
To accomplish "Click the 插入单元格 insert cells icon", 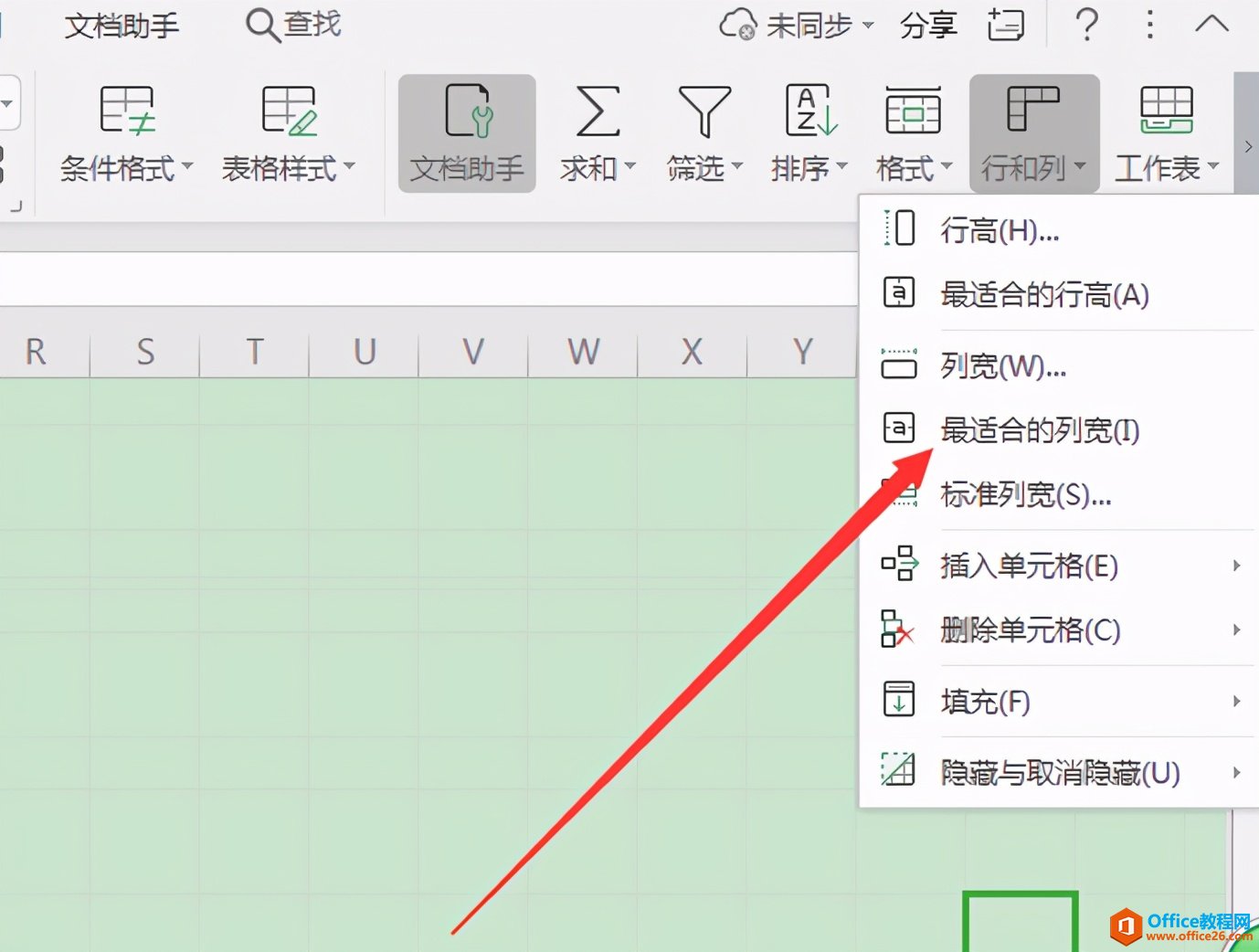I will pyautogui.click(x=900, y=564).
